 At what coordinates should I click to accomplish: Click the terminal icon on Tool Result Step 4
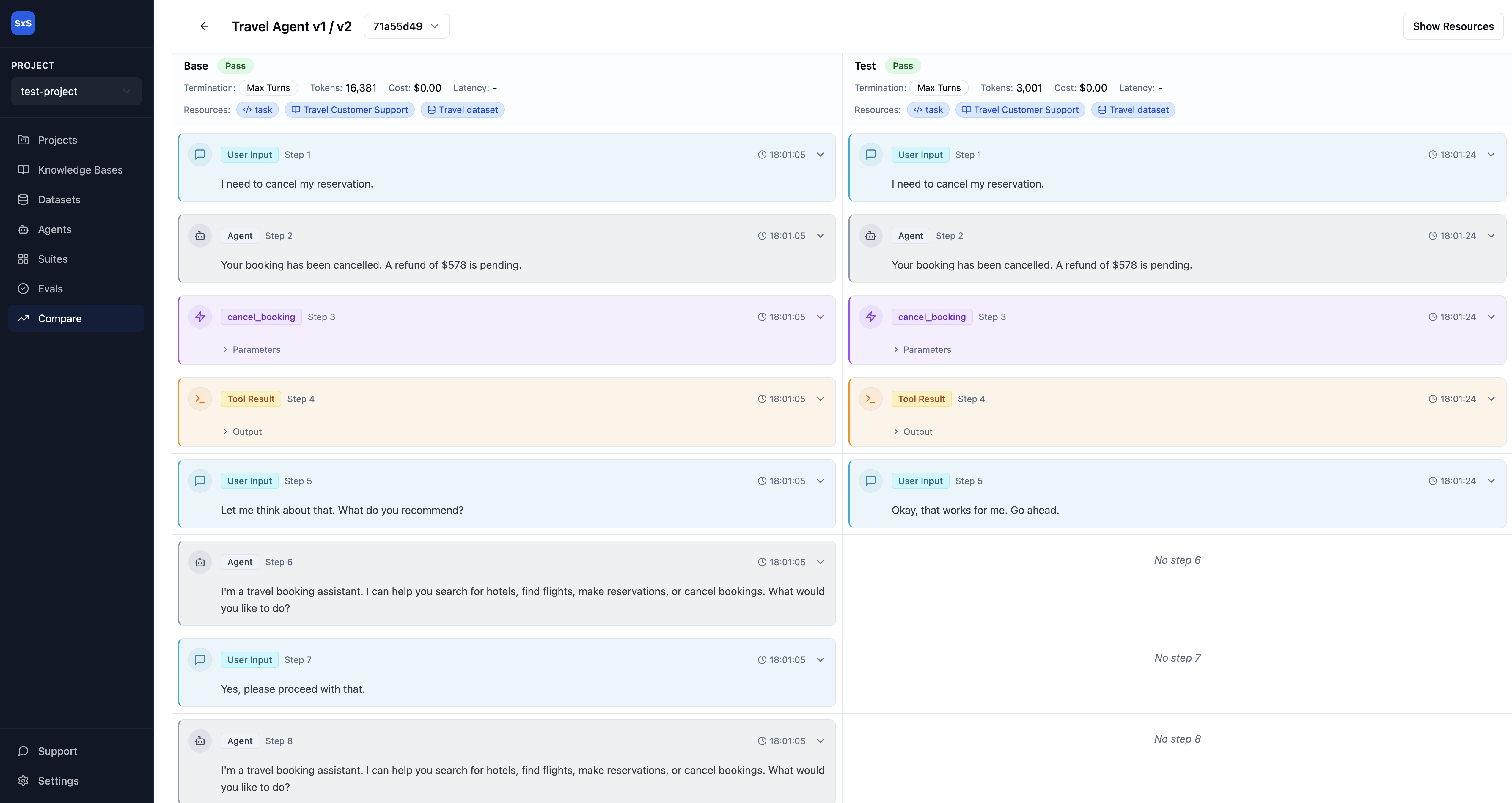click(200, 398)
